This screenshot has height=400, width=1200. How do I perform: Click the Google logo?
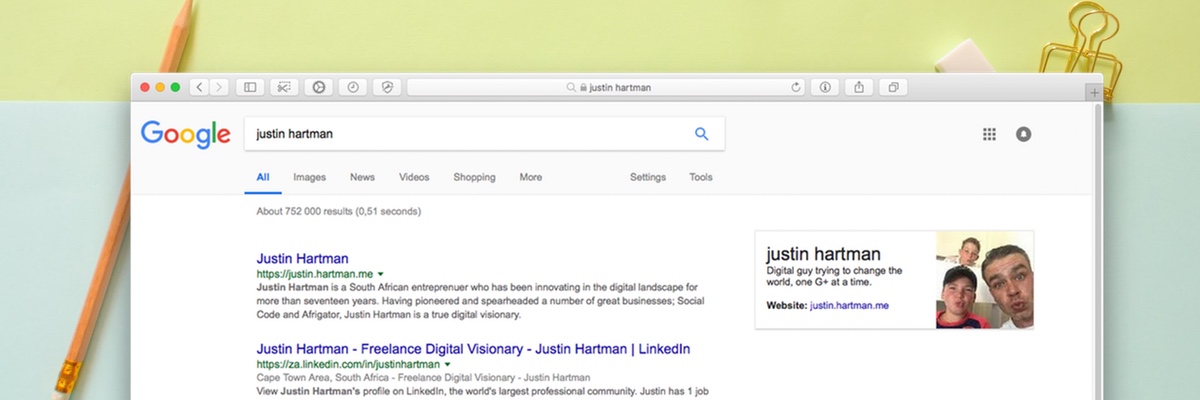pos(186,134)
